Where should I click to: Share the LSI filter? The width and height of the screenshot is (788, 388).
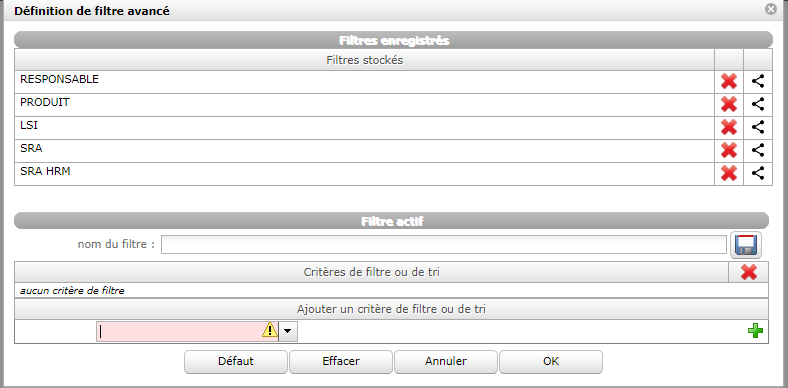point(758,128)
